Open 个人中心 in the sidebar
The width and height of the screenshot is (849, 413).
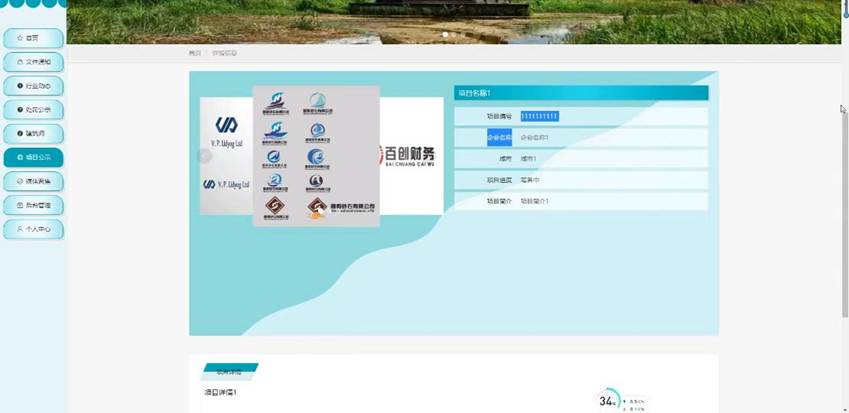pyautogui.click(x=34, y=229)
